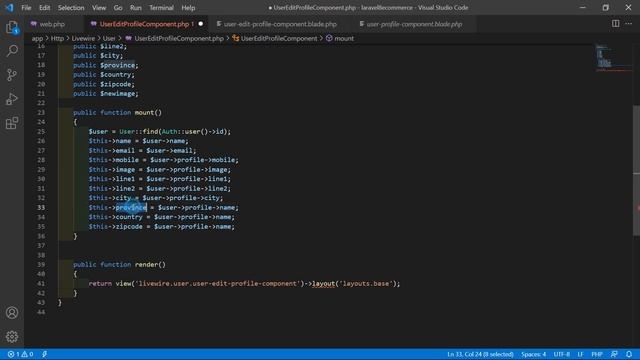
Task: Click the $newimage property declaration
Action: point(118,93)
